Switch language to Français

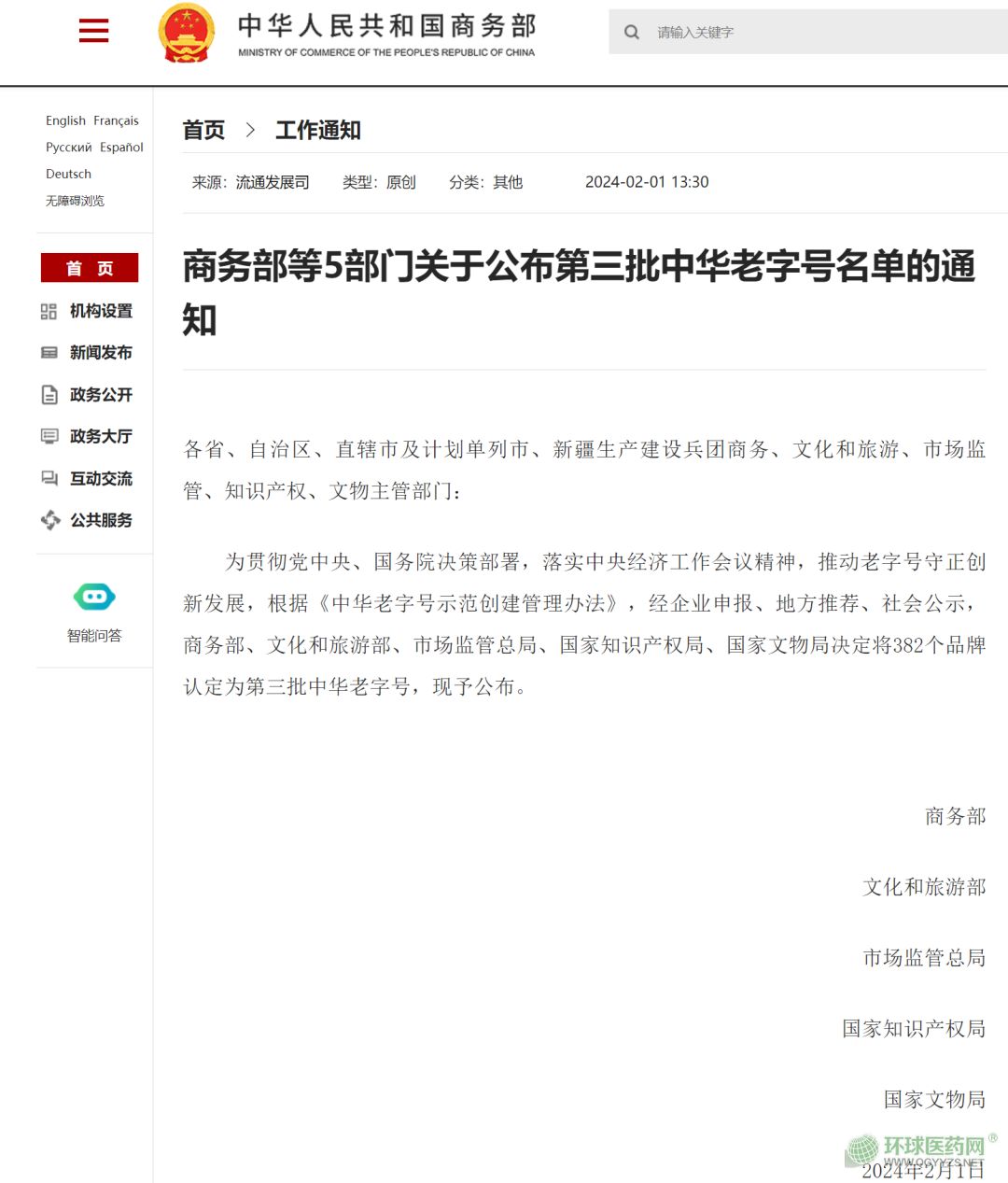(x=116, y=120)
